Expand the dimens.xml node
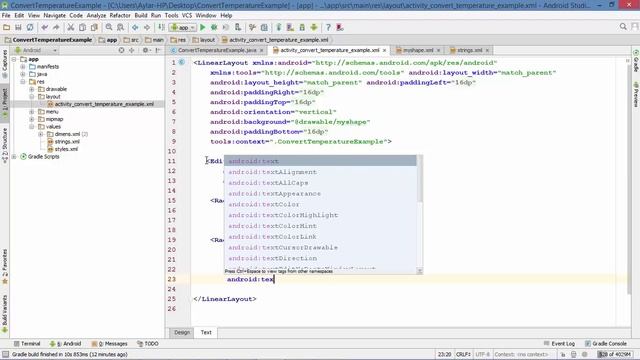Image resolution: width=640 pixels, height=360 pixels. pyautogui.click(x=41, y=134)
